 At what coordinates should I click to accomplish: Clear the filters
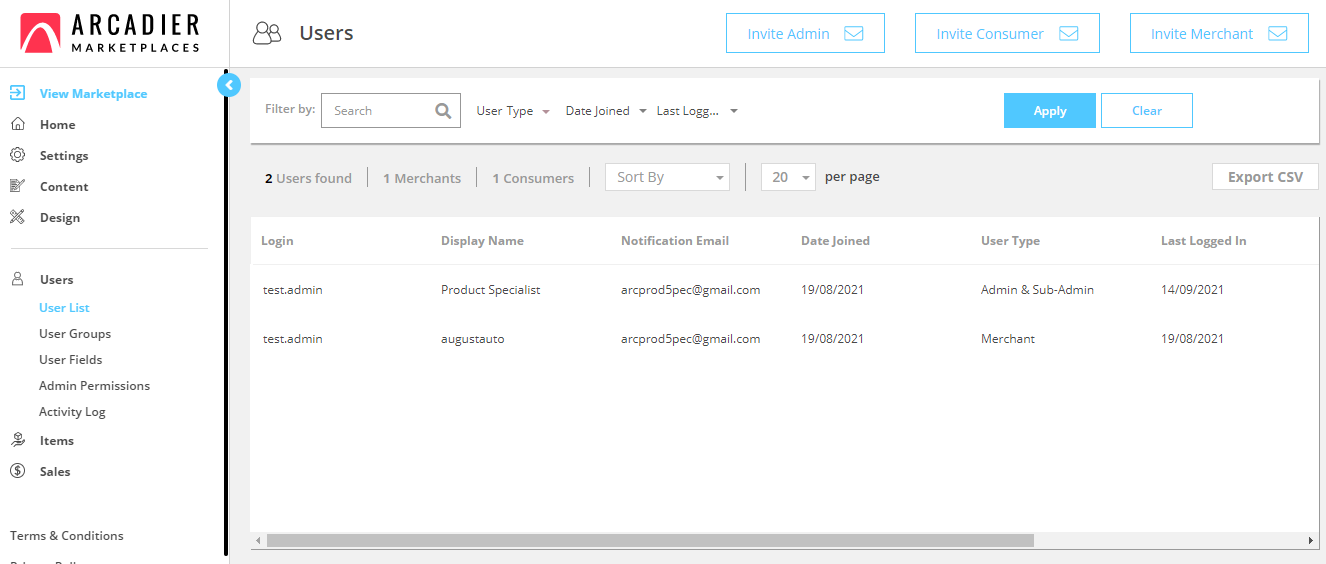click(1147, 111)
